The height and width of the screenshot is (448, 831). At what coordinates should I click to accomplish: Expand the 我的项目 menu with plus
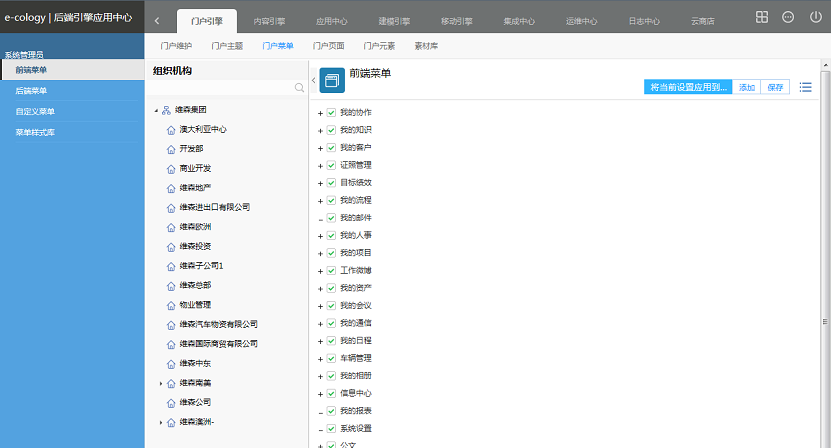click(320, 253)
